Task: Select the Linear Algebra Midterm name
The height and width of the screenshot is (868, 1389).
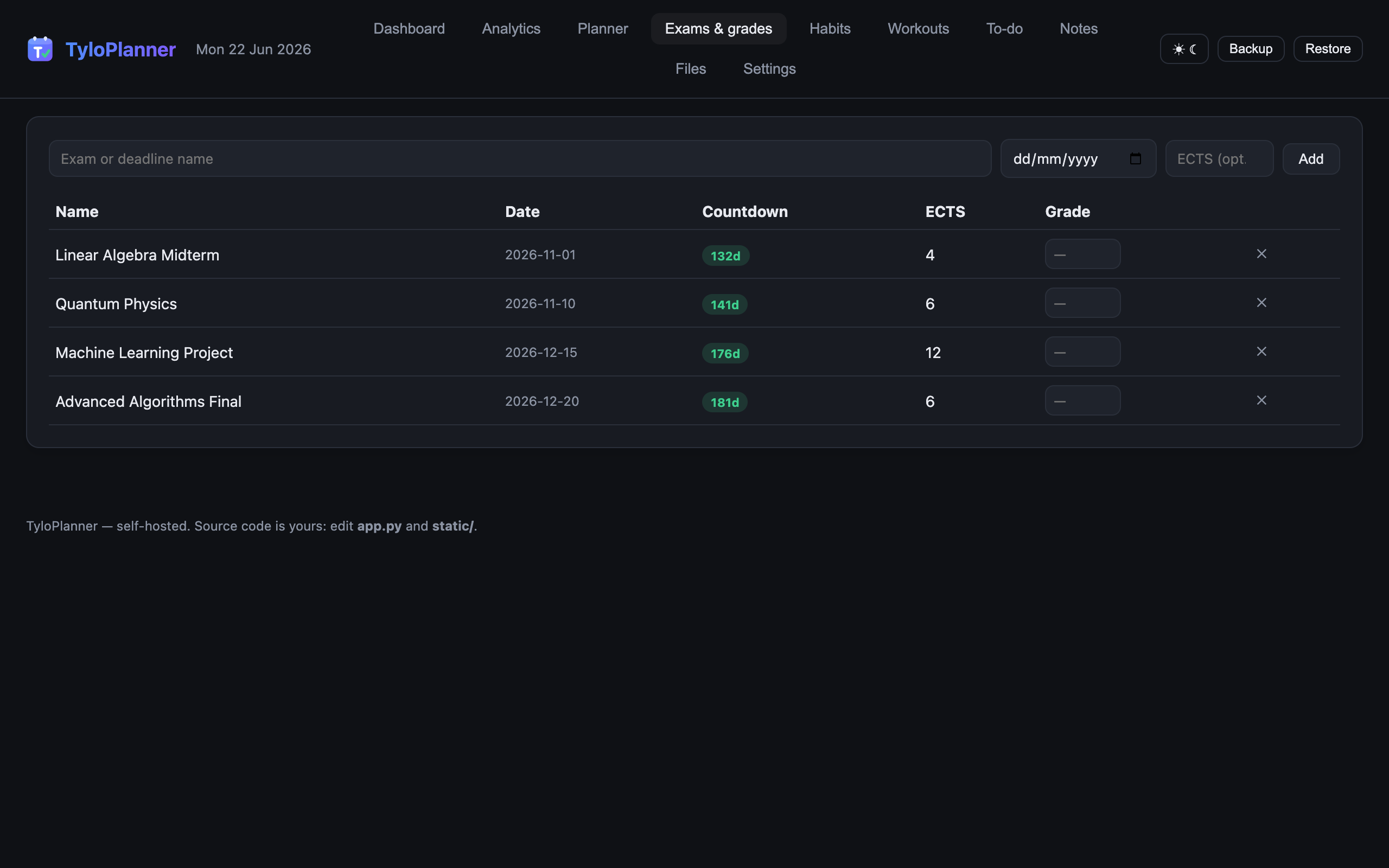Action: pos(137,255)
